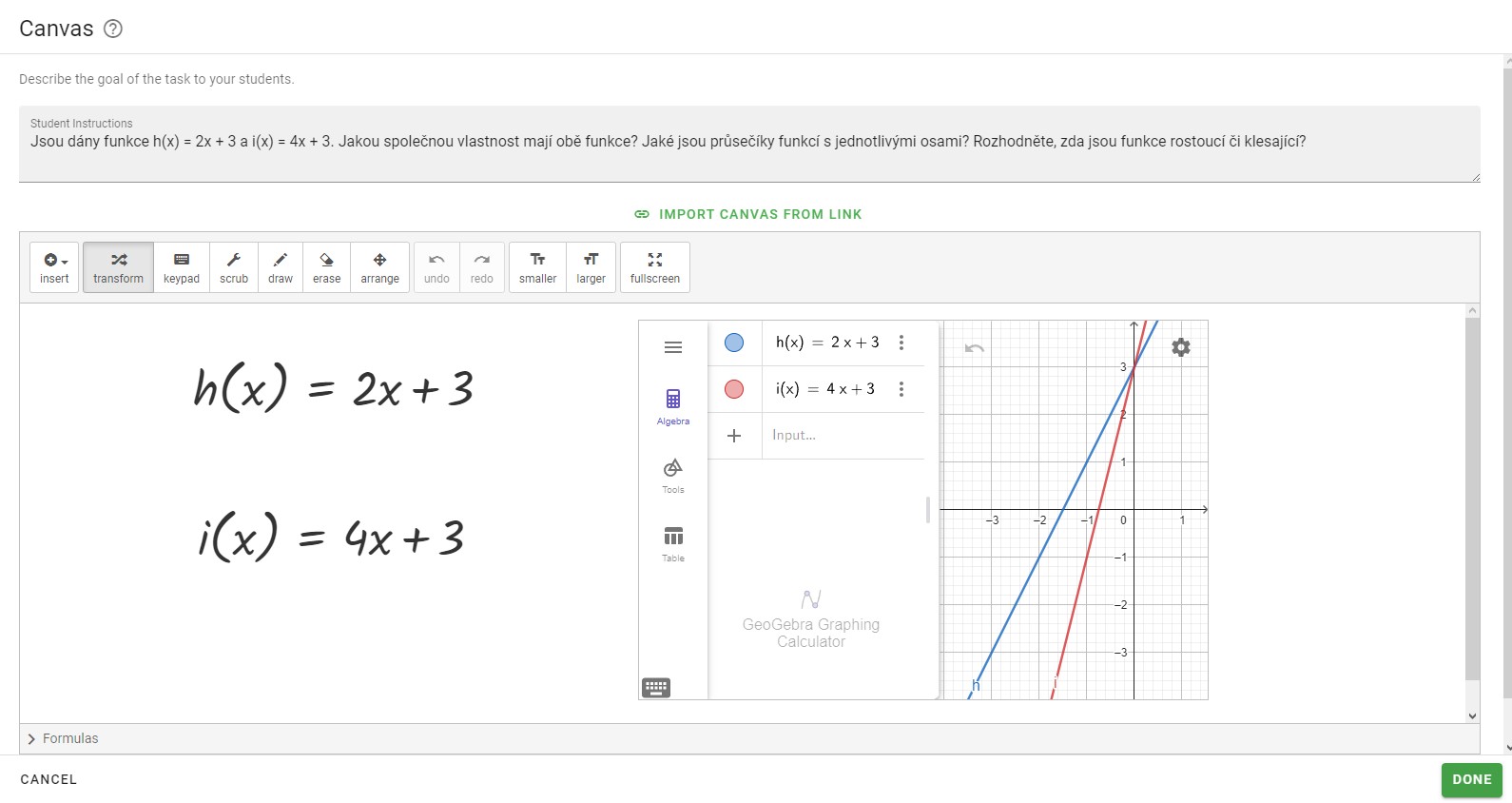Click the plus icon beside Input
The image size is (1512, 803).
point(734,436)
